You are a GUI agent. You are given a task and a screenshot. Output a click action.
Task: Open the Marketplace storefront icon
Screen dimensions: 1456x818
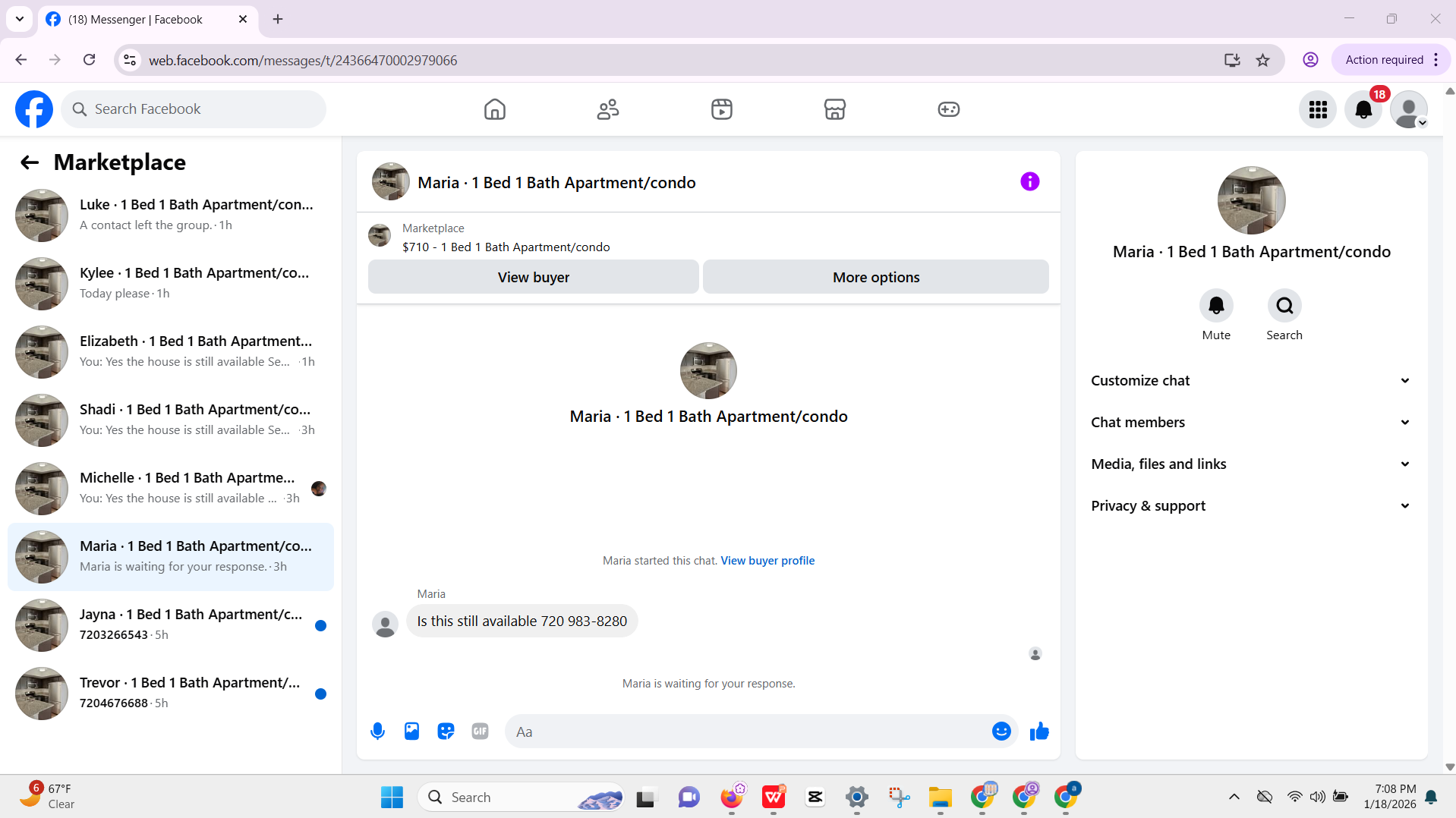pyautogui.click(x=835, y=109)
